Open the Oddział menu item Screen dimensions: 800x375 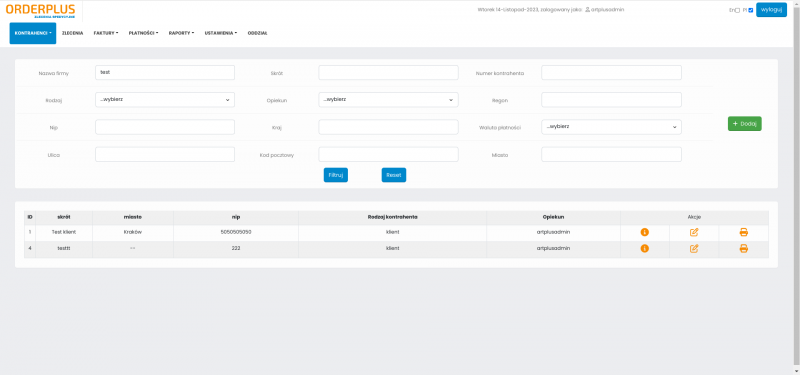point(257,33)
